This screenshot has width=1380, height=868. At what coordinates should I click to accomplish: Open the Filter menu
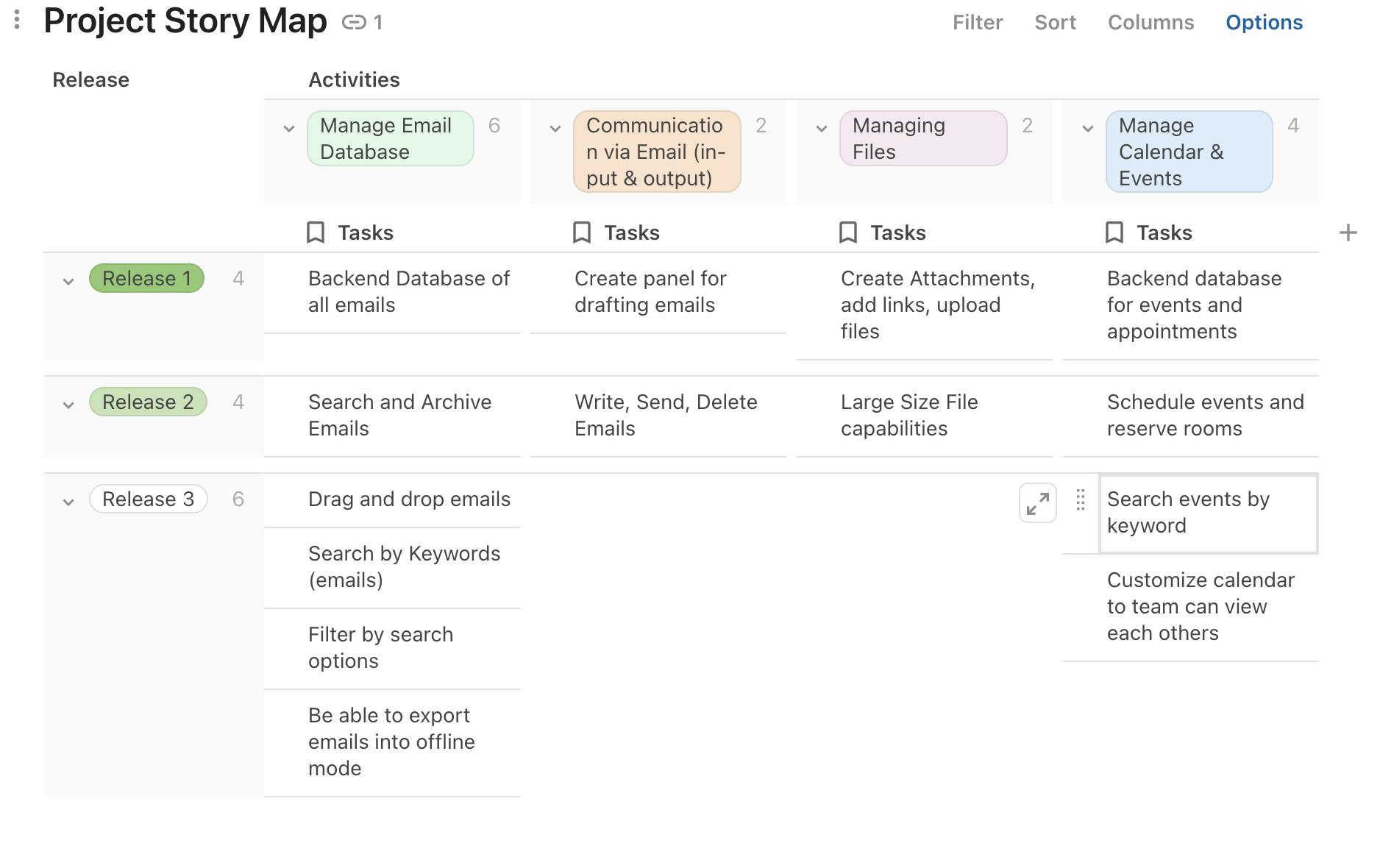tap(977, 23)
